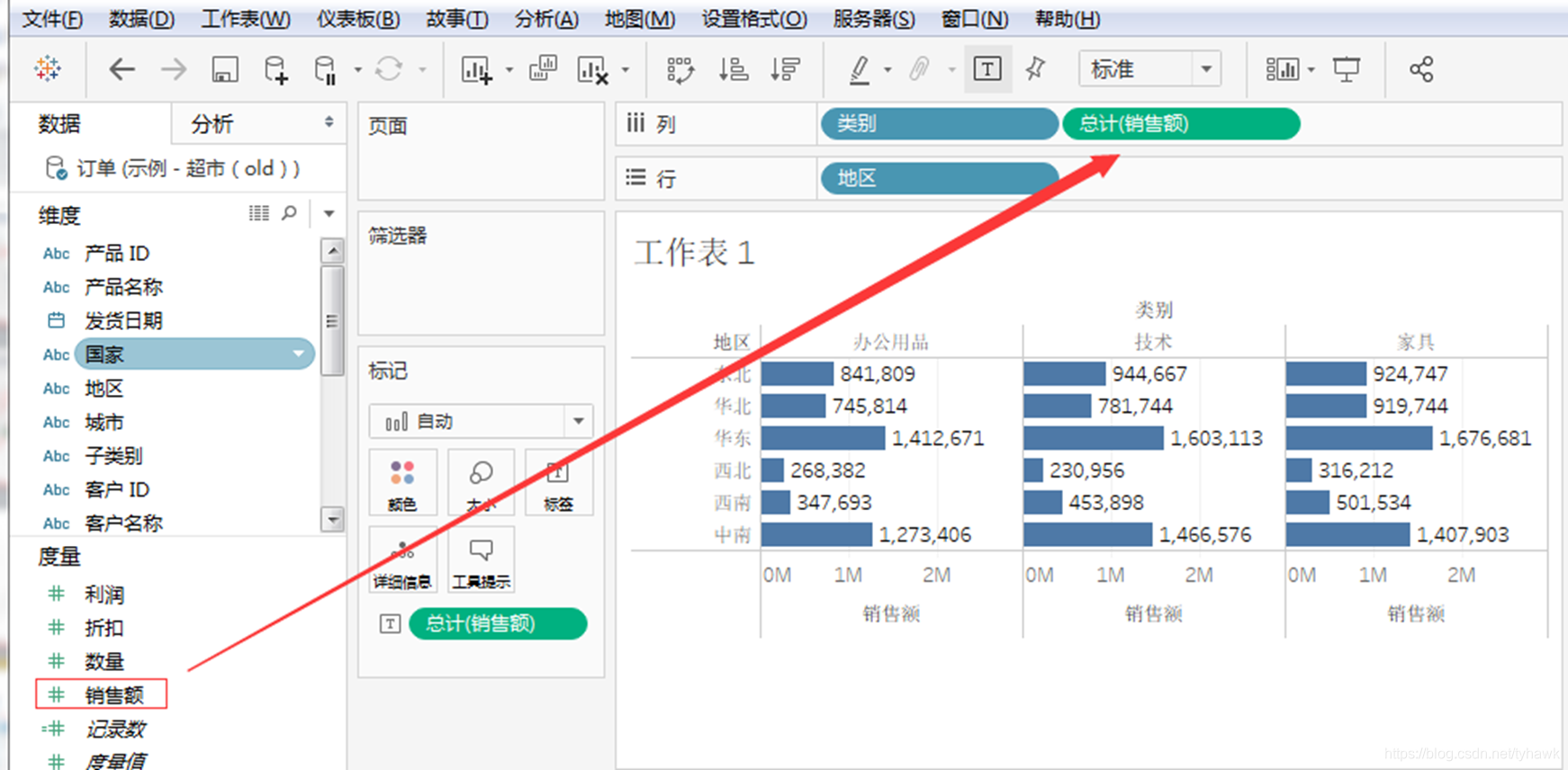Sort ascending toolbar icon
The image size is (1568, 770).
[734, 69]
